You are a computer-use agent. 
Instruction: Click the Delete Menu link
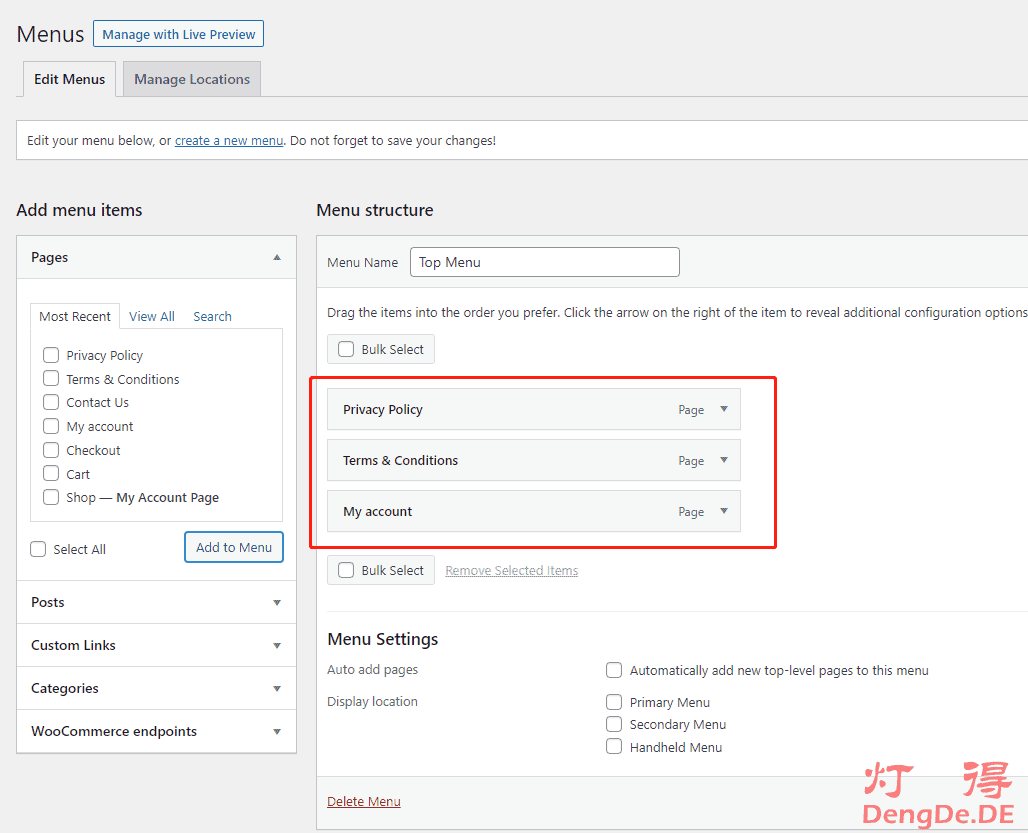(x=364, y=801)
